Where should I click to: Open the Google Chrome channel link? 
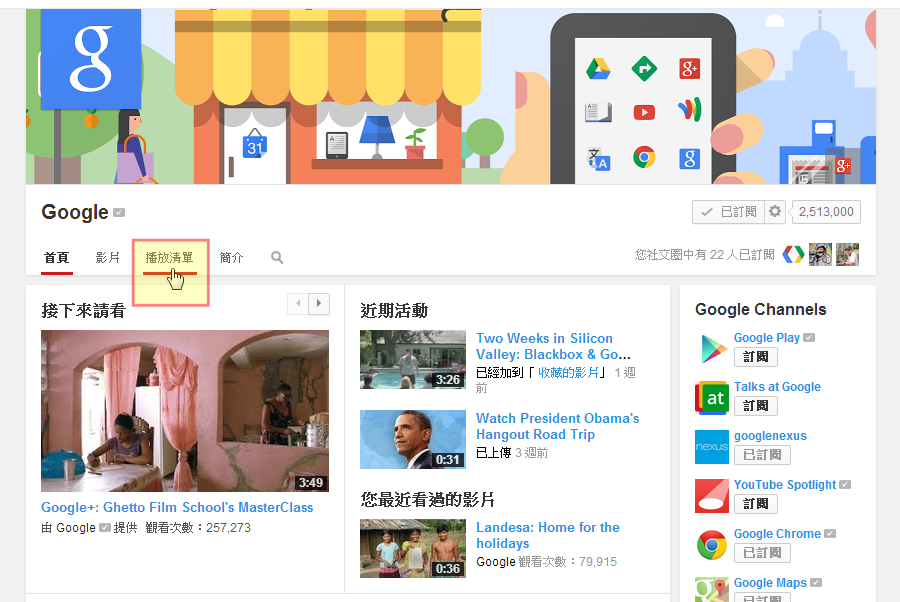tap(777, 534)
